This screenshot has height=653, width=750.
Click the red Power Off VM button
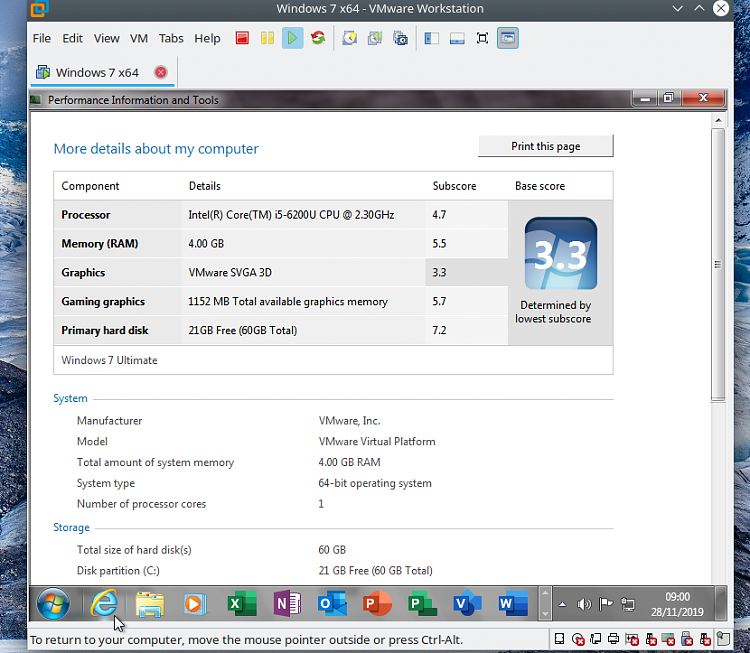point(242,38)
